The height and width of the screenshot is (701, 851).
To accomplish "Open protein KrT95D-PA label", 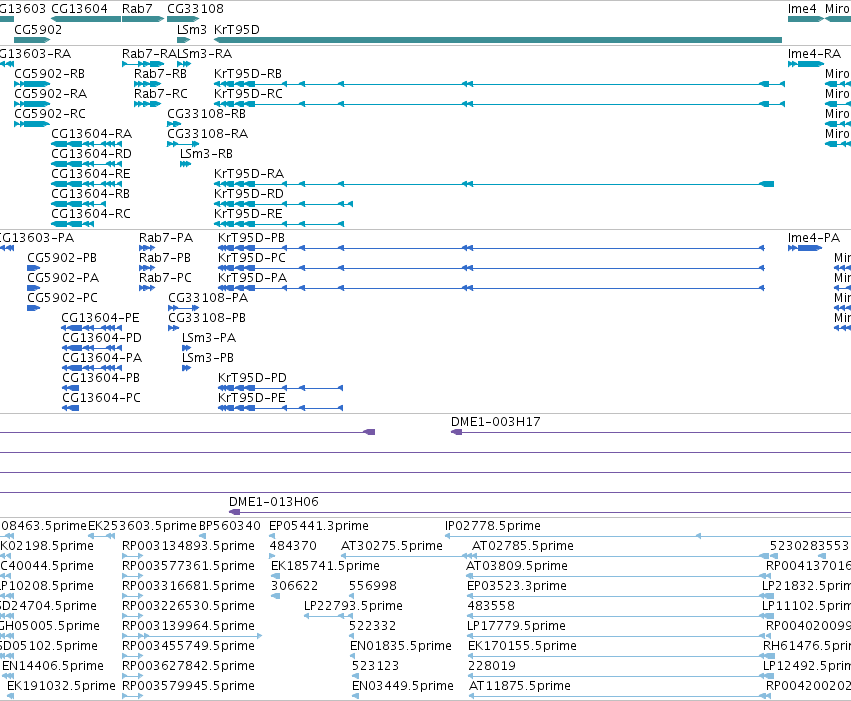I will (252, 278).
